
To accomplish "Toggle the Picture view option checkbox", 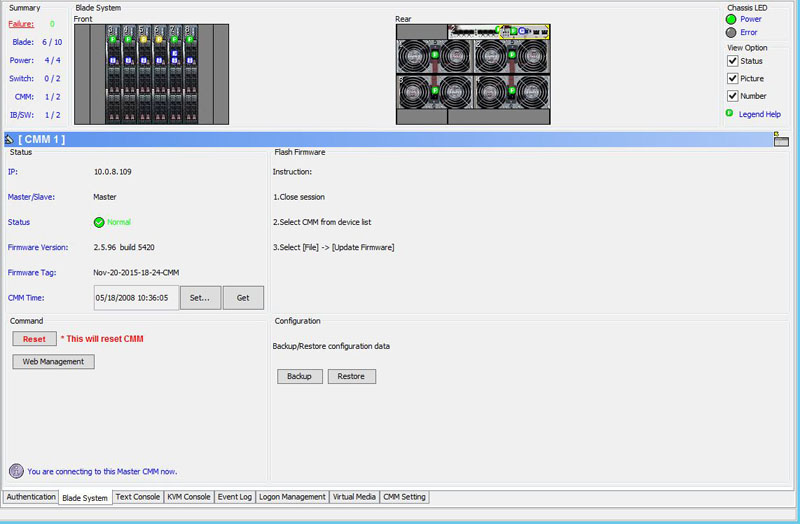I will pos(732,78).
